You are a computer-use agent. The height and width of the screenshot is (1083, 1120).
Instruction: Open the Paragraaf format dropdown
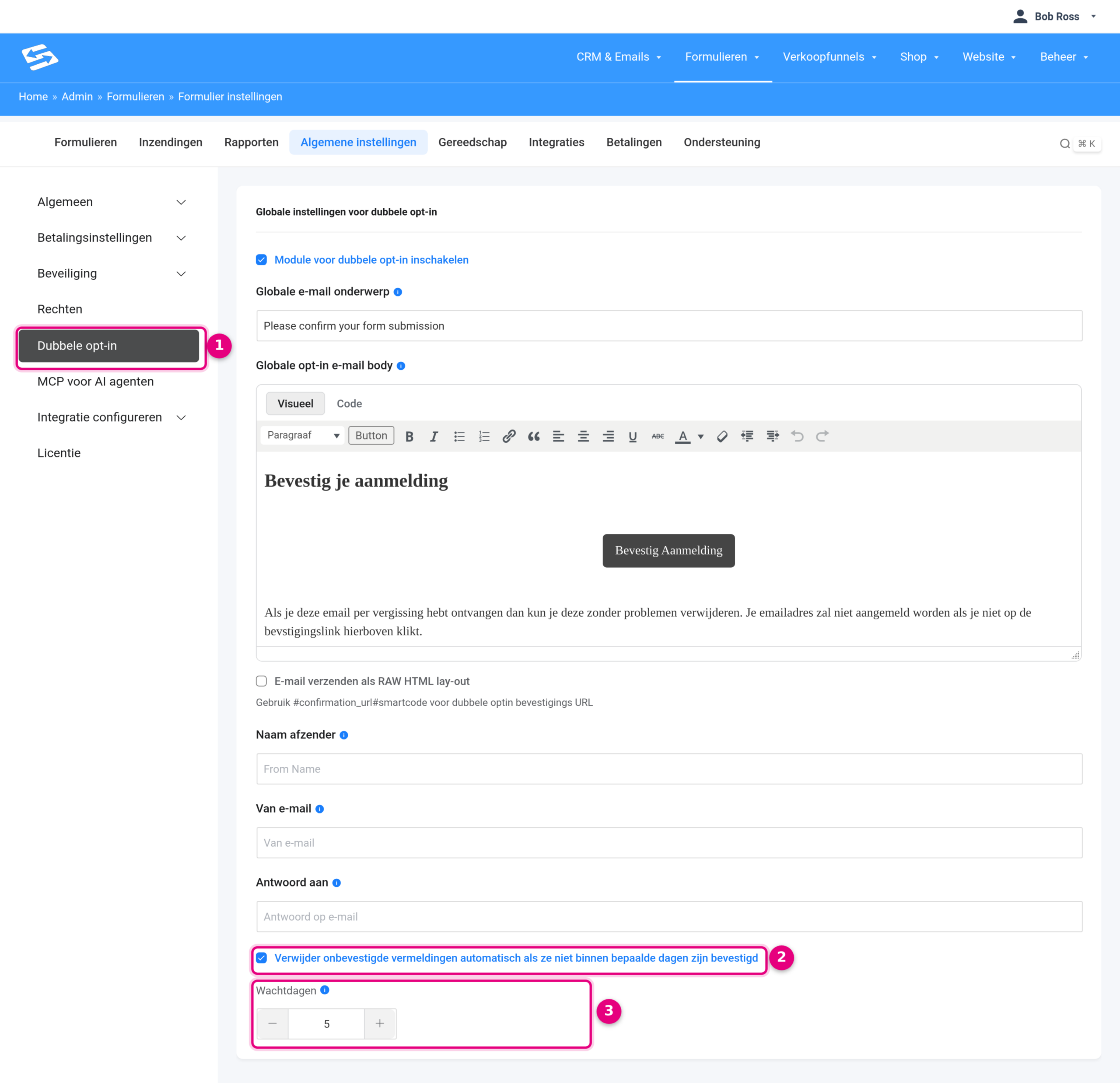[303, 435]
